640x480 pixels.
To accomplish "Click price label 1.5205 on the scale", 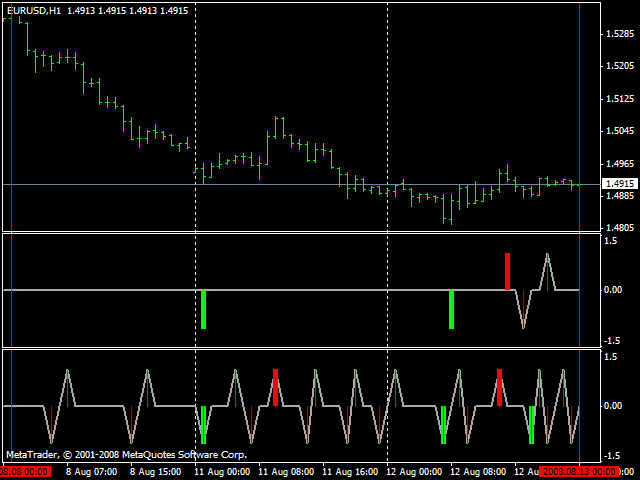I will pyautogui.click(x=620, y=66).
